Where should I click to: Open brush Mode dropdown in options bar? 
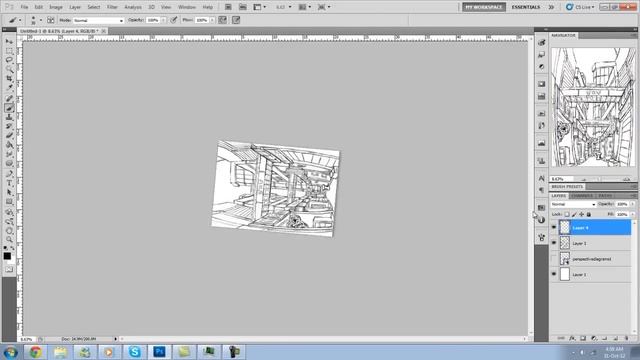98,20
